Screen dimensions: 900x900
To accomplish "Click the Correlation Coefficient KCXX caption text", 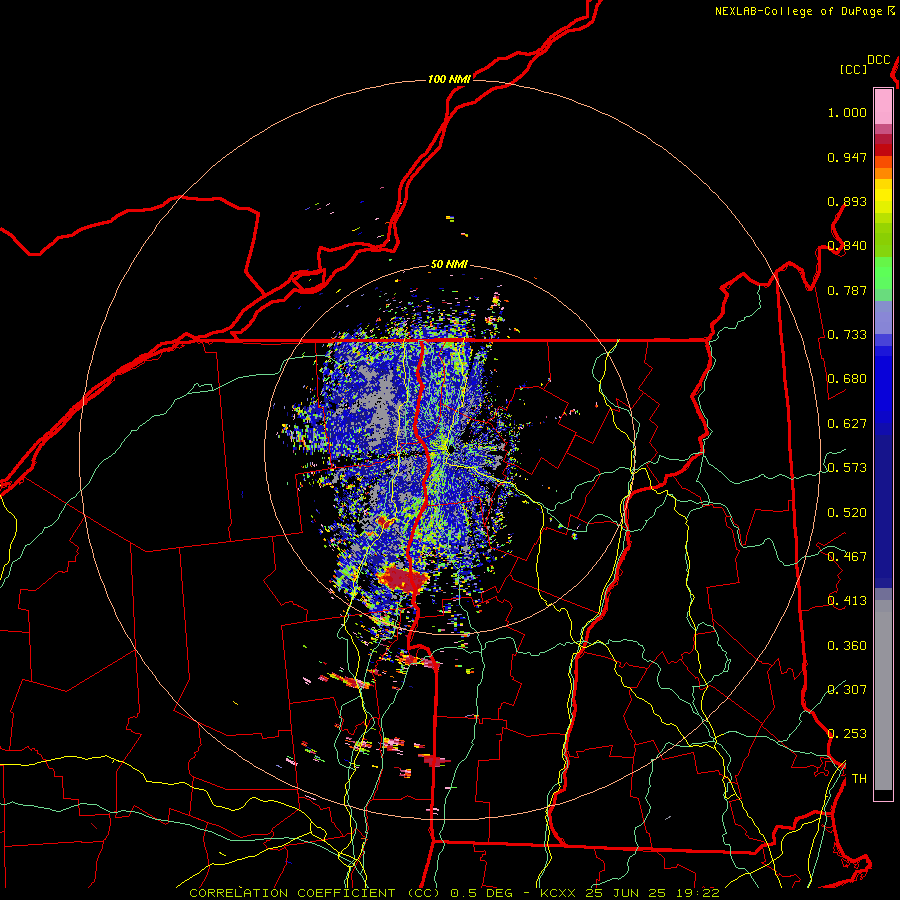I will (x=454, y=893).
